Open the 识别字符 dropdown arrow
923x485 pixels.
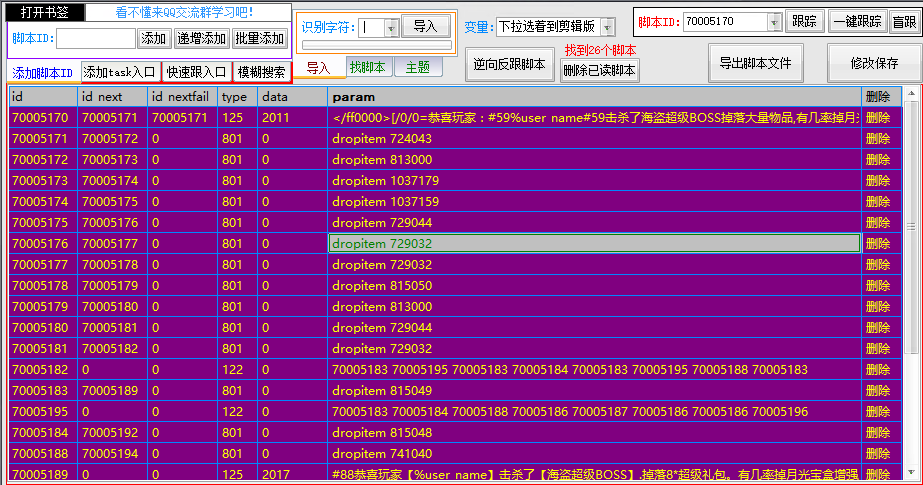(x=390, y=28)
